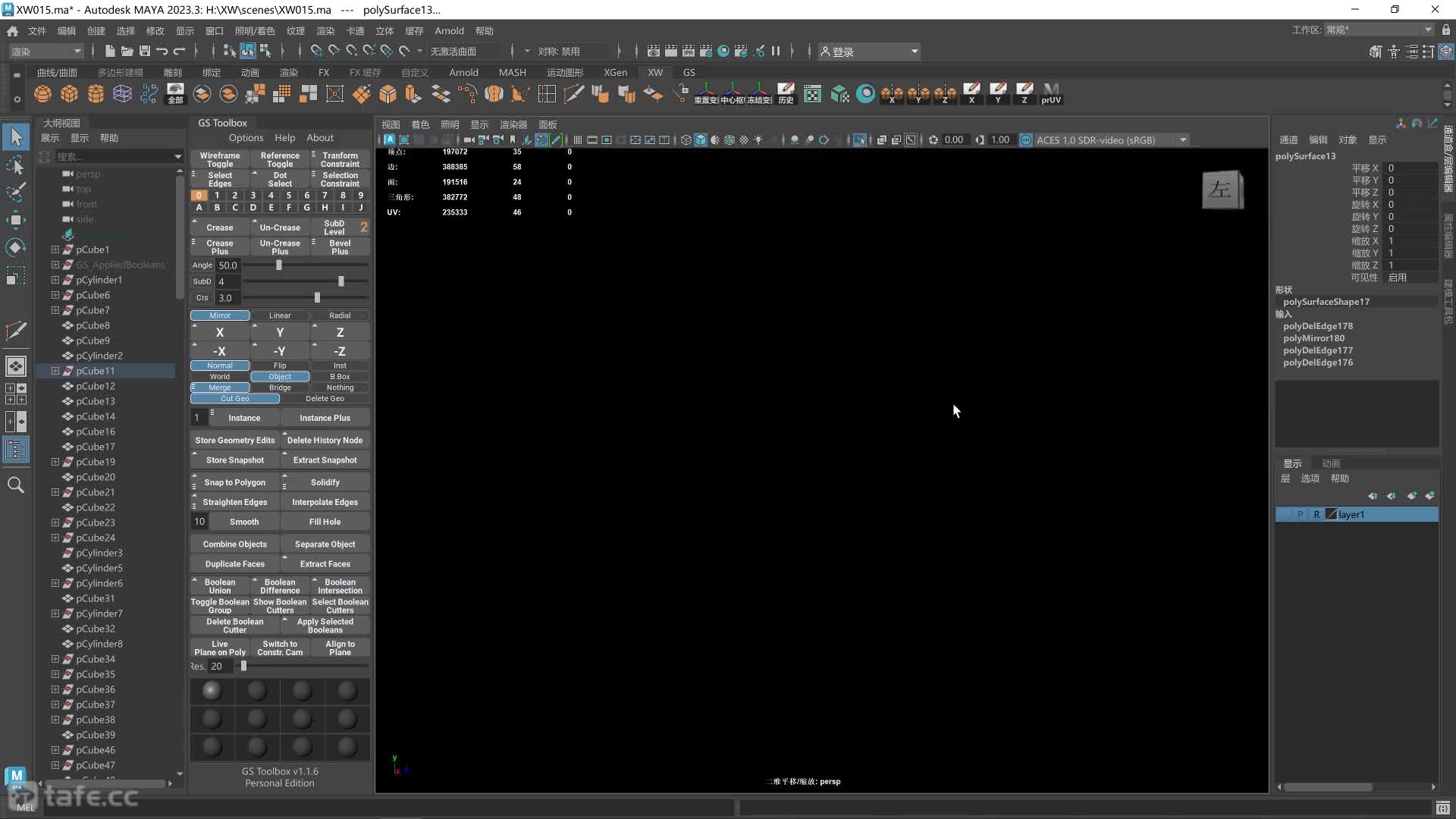The width and height of the screenshot is (1456, 819).
Task: Click the Smooth tool icon
Action: pyautogui.click(x=243, y=521)
